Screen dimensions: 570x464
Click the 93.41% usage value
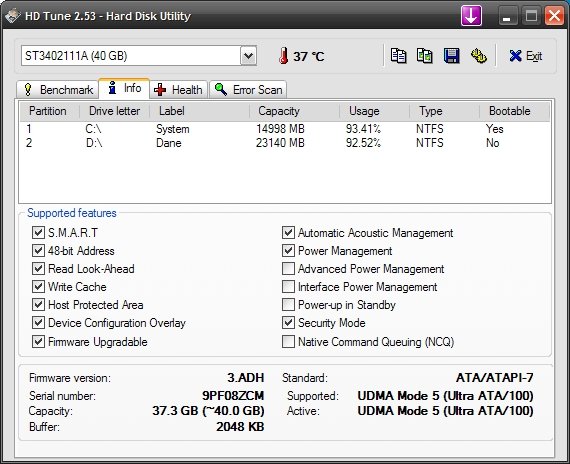363,129
